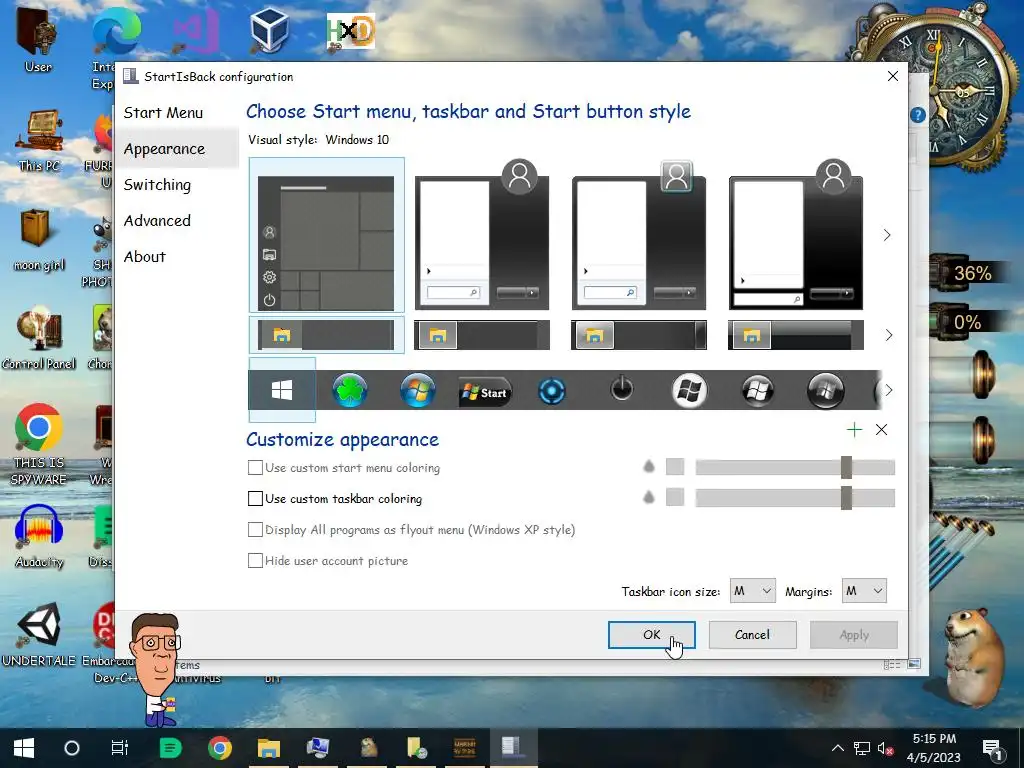Pick the Windows 7 colored orb Start button

point(418,391)
